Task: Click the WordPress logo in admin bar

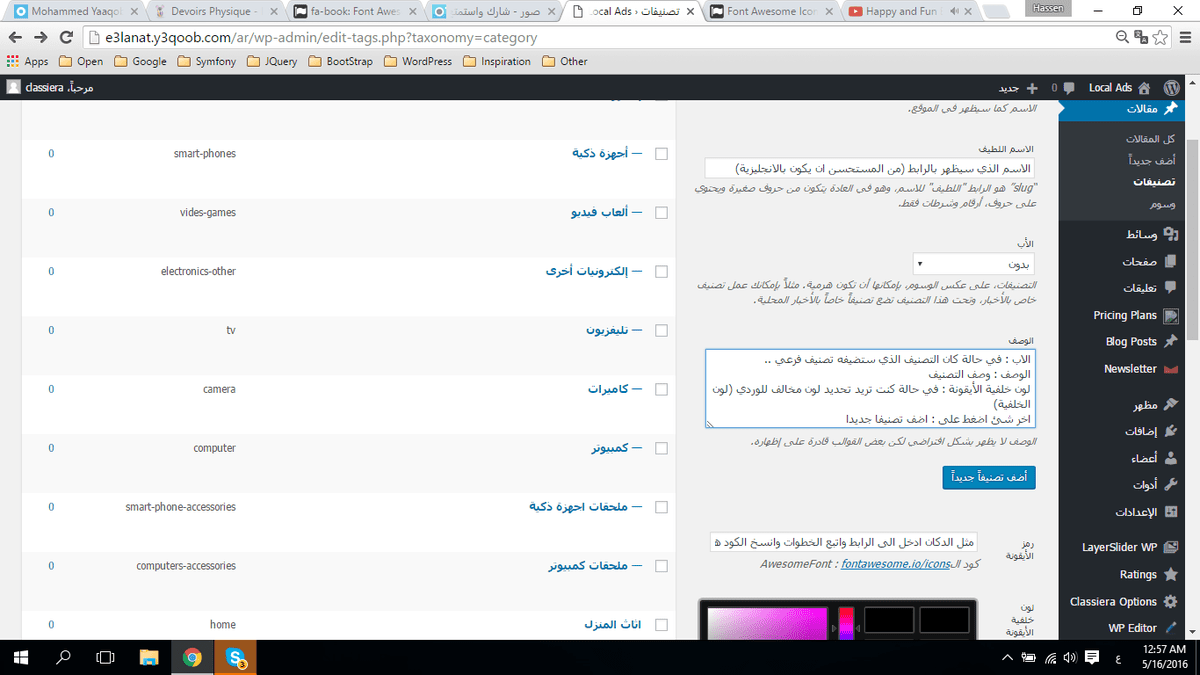Action: 1171,87
